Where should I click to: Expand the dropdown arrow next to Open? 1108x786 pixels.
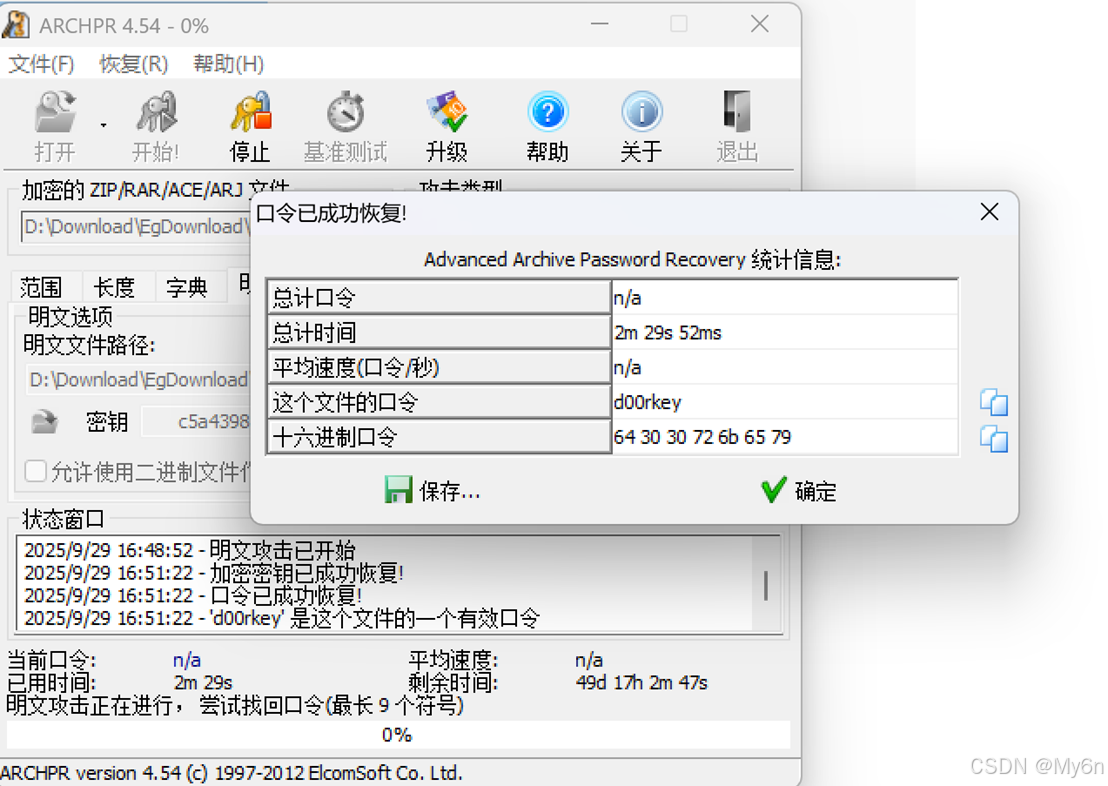point(104,125)
